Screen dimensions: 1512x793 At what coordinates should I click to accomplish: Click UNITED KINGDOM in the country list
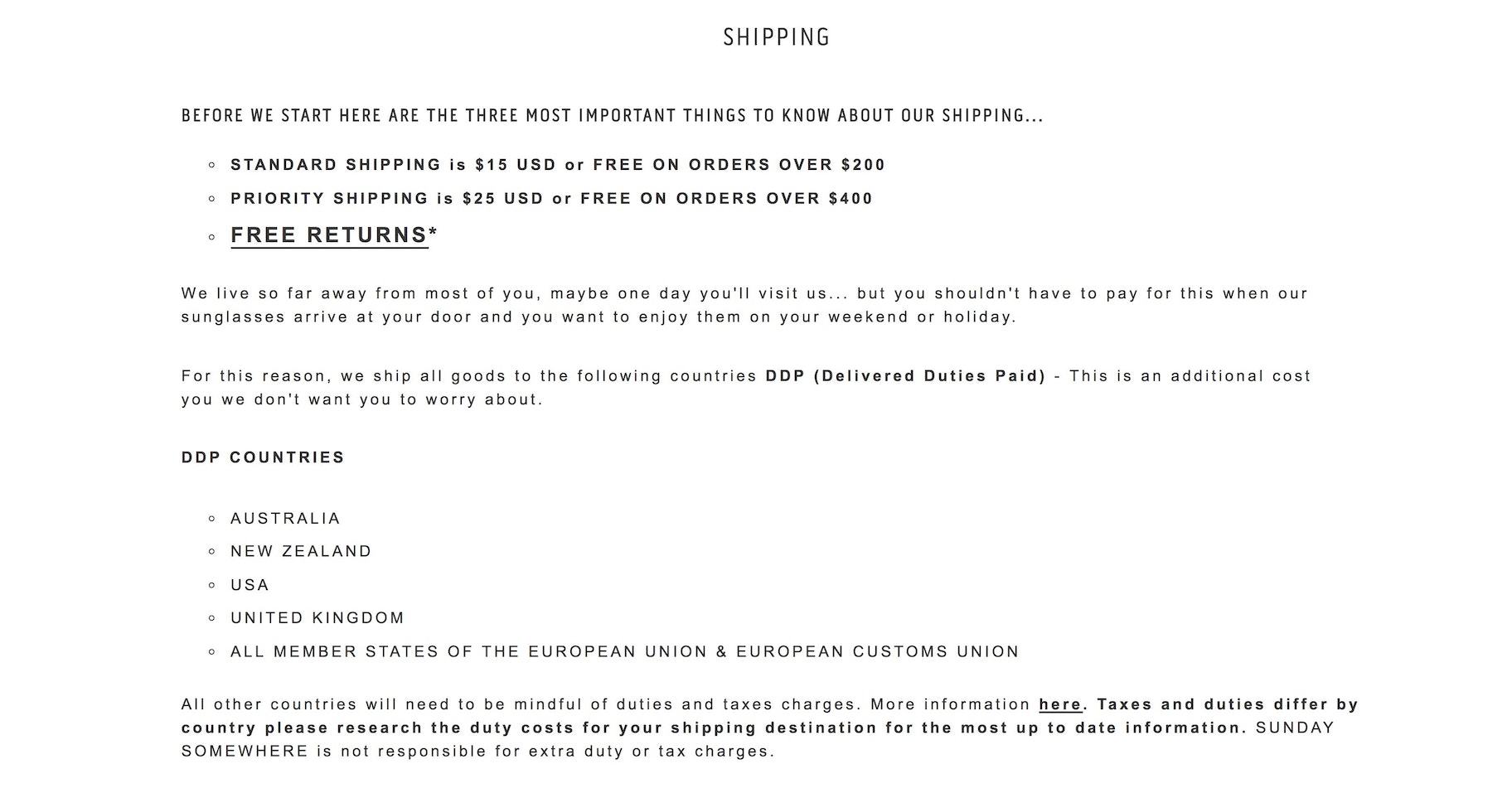coord(317,618)
